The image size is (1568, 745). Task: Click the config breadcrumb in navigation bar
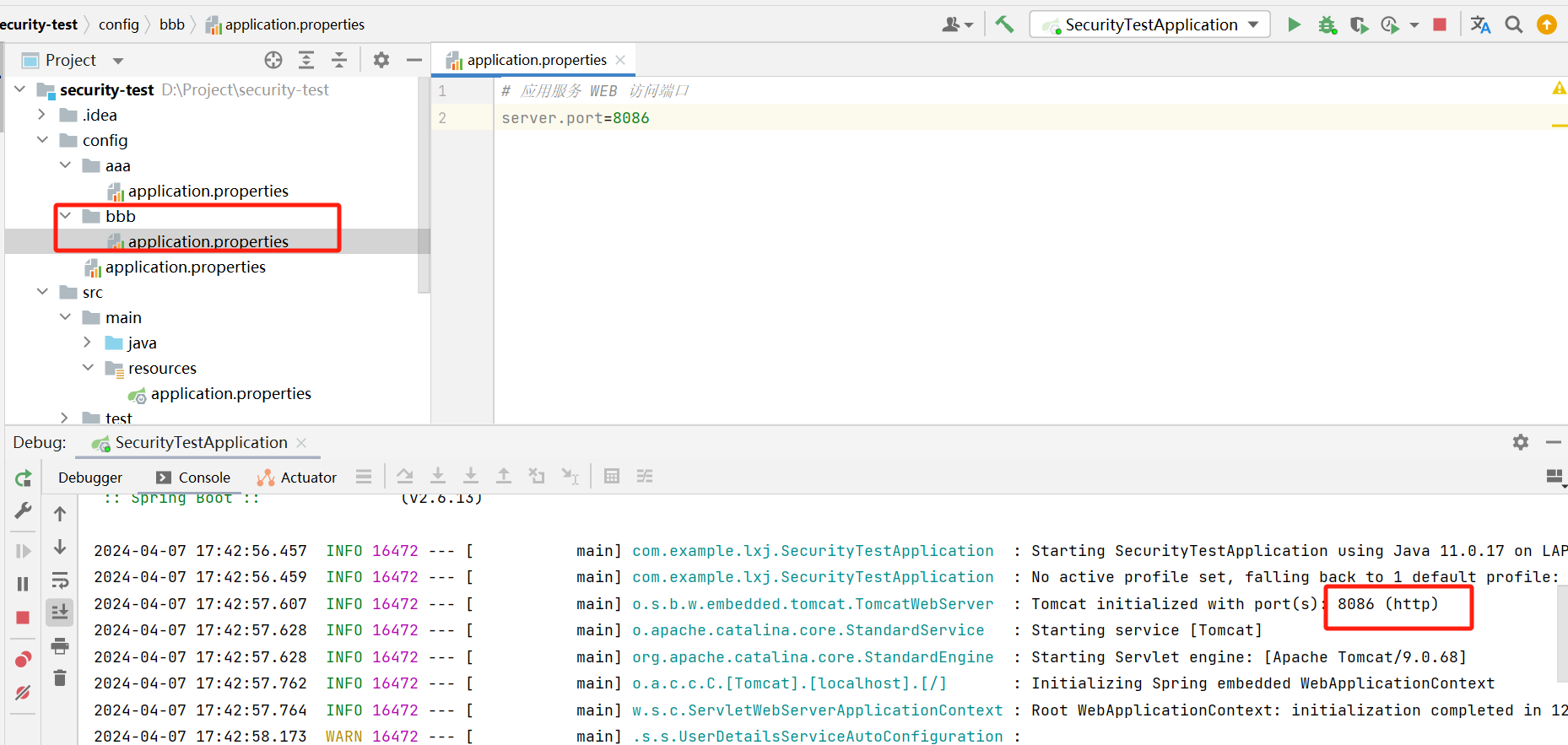pos(118,24)
